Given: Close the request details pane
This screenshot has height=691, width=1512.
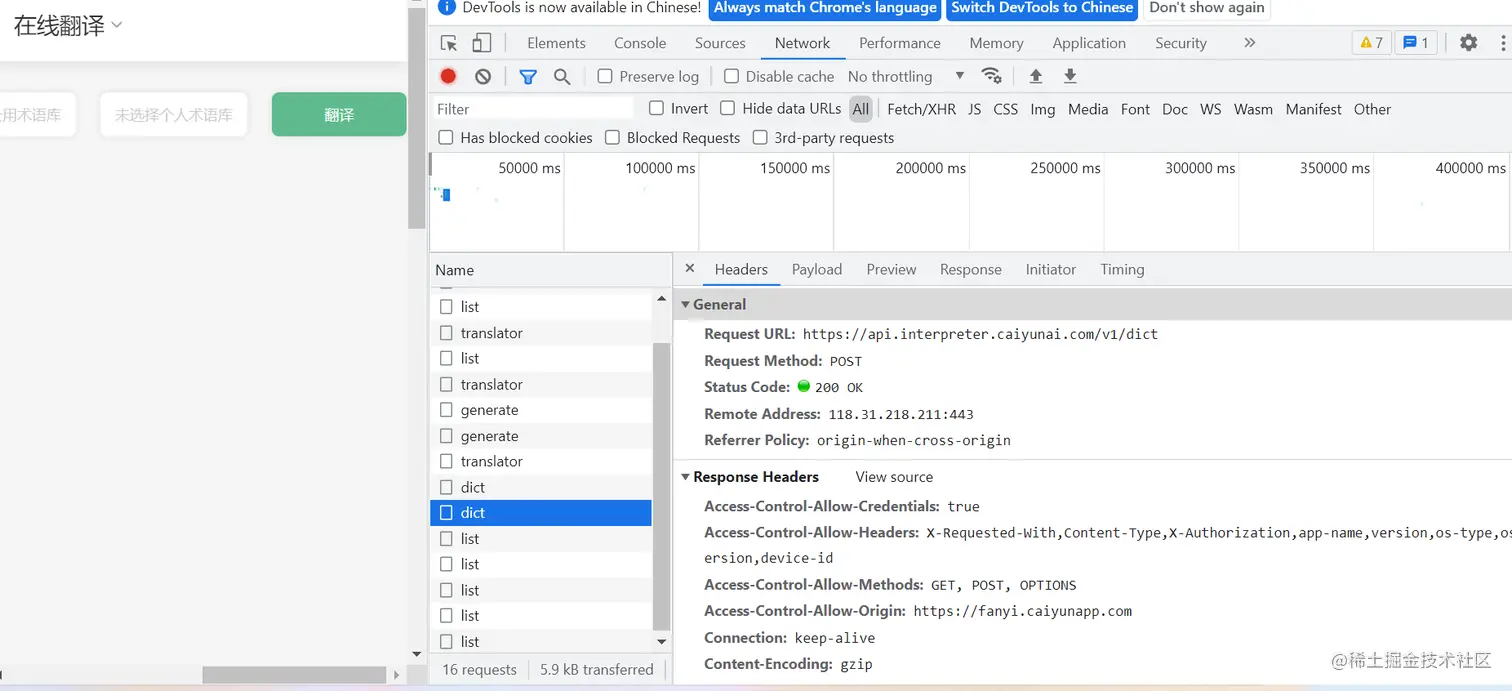Looking at the screenshot, I should (x=690, y=269).
